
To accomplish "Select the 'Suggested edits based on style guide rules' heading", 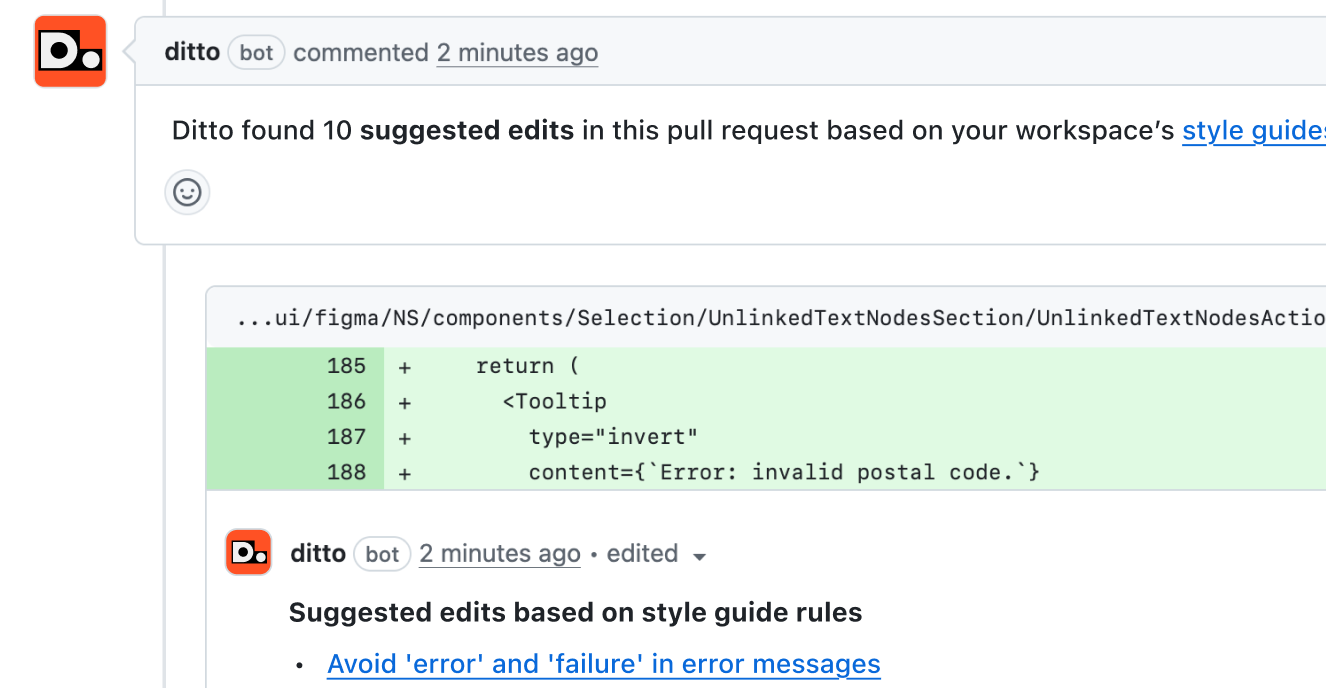I will 575,612.
